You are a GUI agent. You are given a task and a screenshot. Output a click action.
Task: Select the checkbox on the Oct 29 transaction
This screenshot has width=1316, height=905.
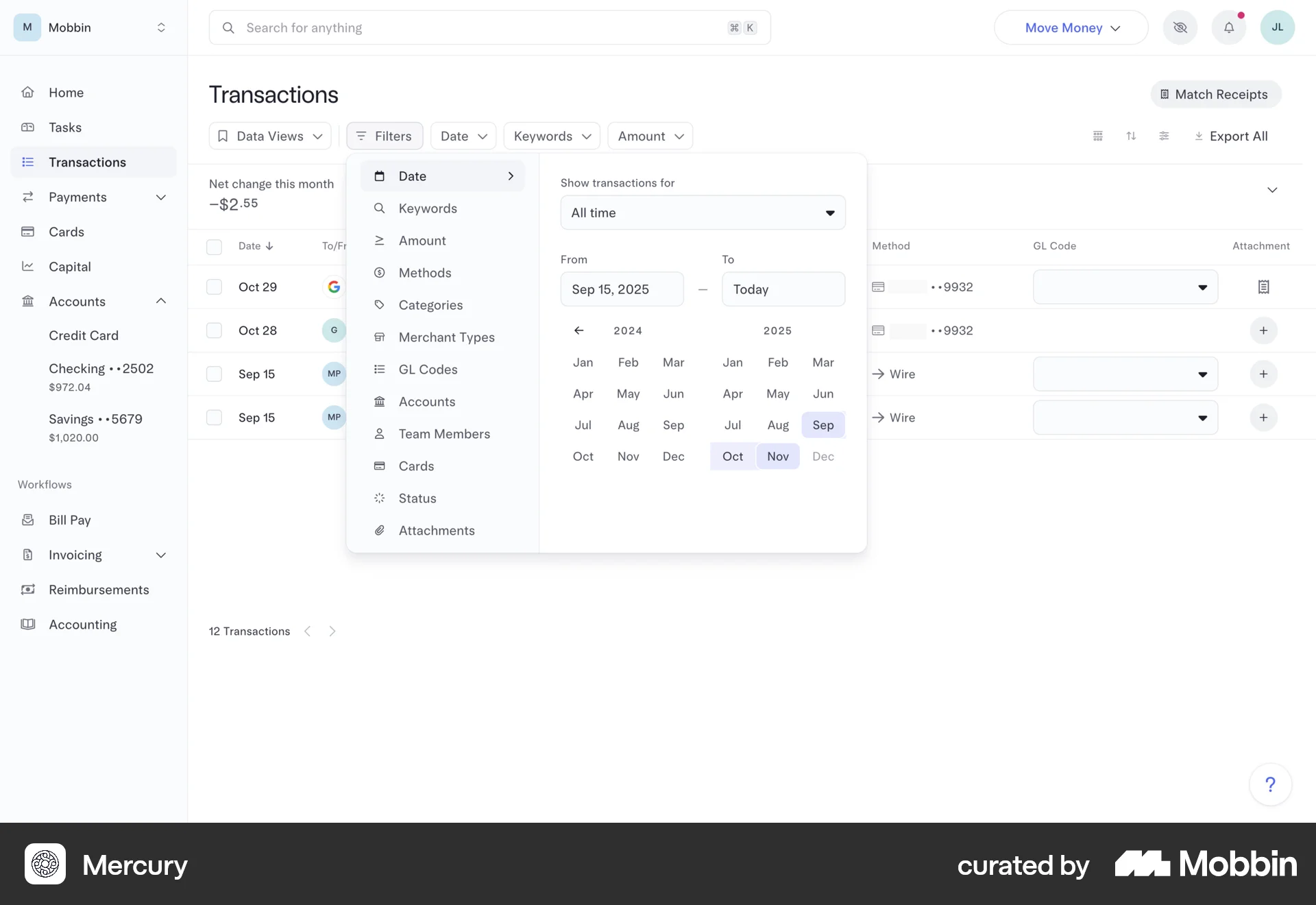click(x=214, y=287)
